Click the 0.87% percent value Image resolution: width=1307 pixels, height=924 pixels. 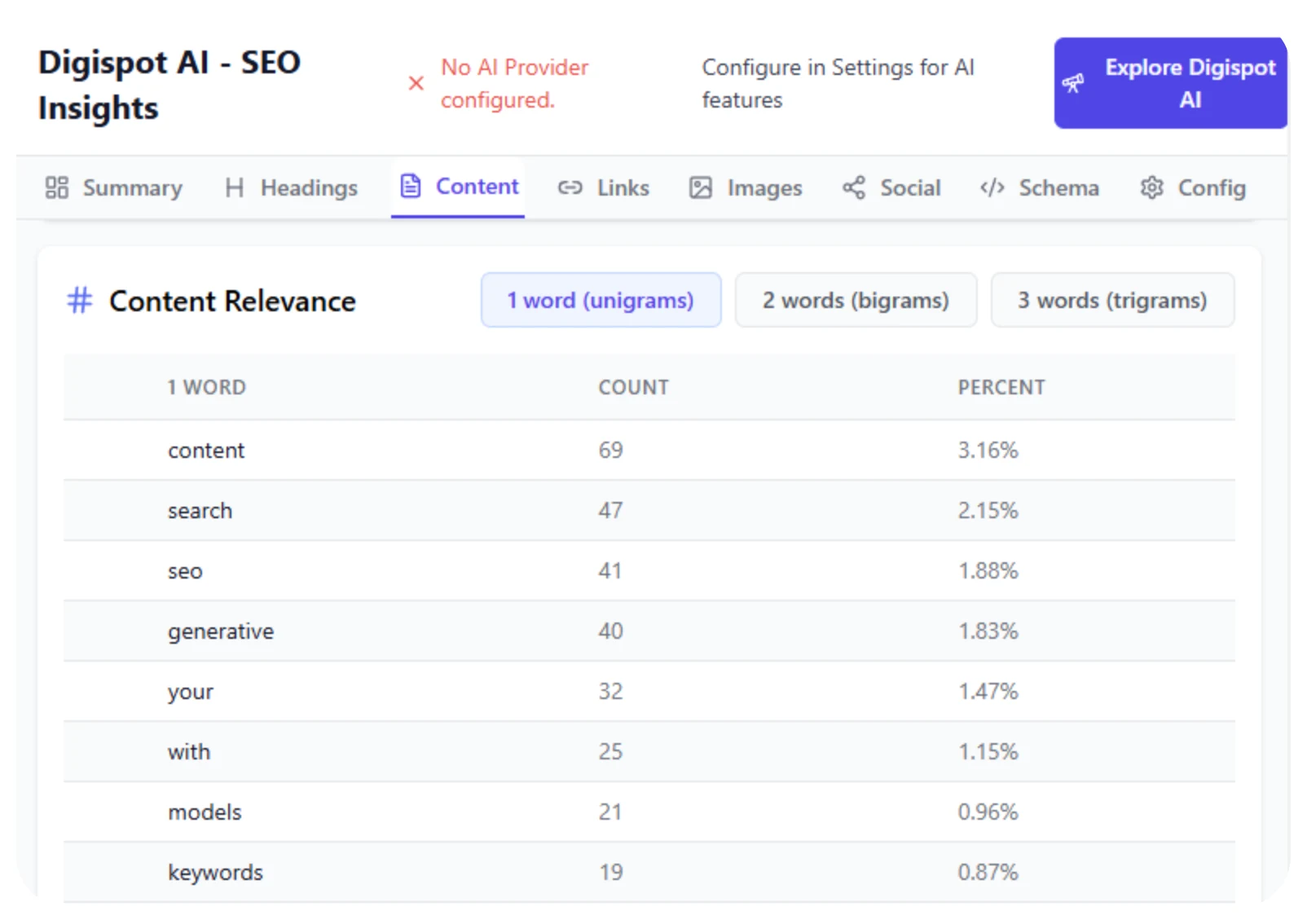[x=988, y=873]
